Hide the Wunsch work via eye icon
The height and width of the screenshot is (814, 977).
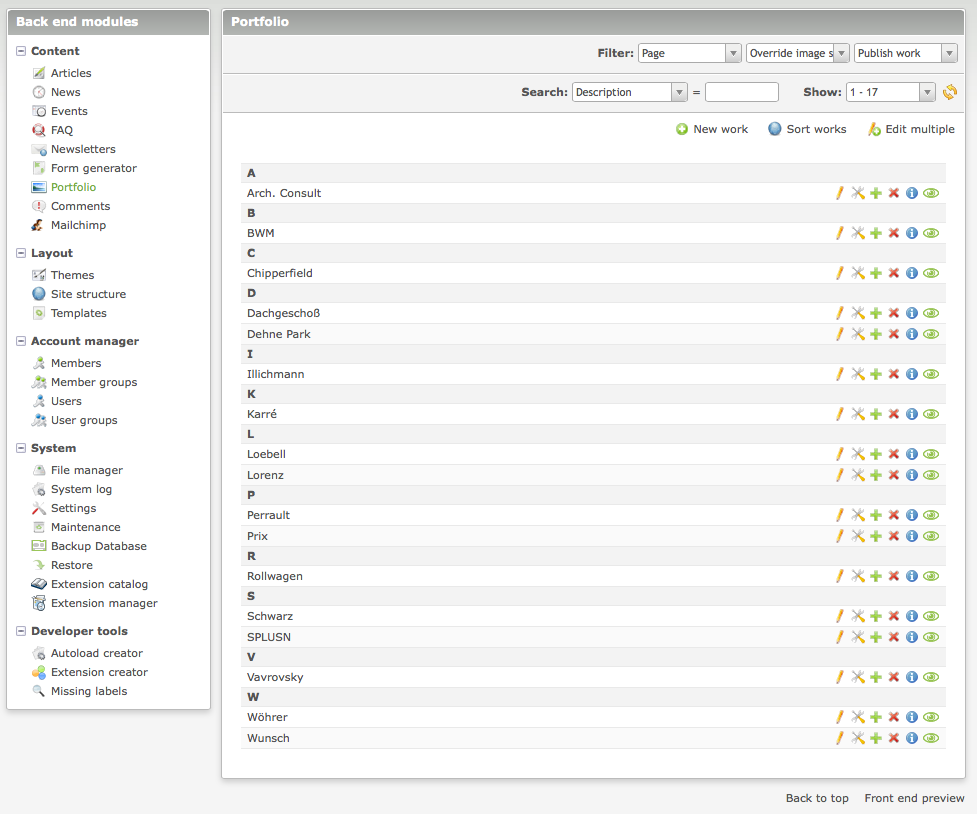(931, 738)
